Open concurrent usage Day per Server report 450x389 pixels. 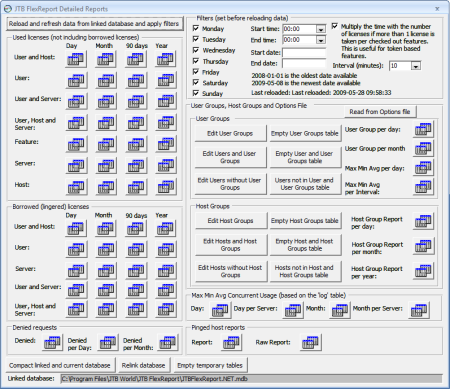(x=293, y=310)
